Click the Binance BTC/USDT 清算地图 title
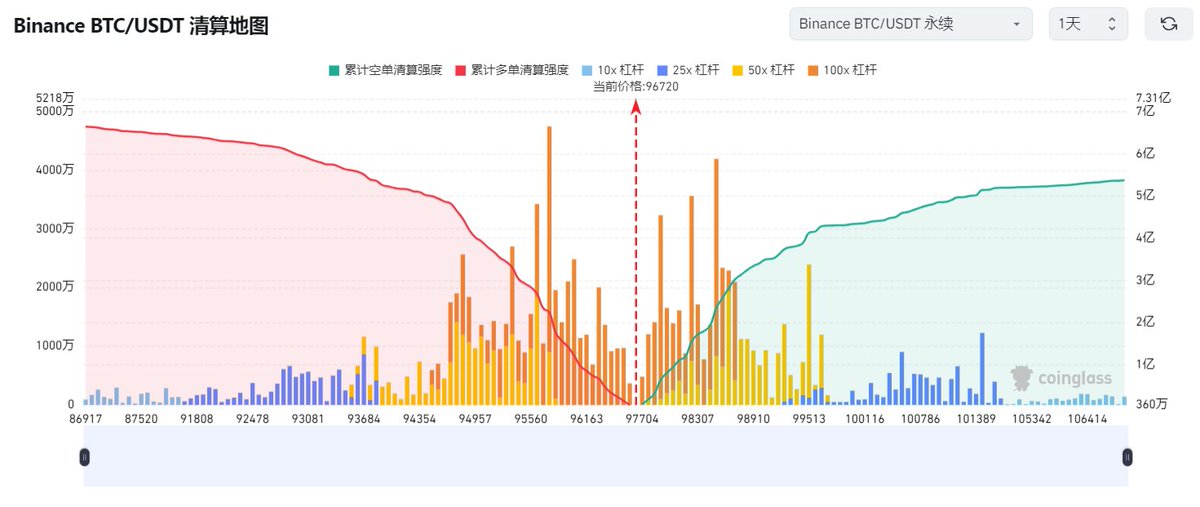 [x=141, y=26]
